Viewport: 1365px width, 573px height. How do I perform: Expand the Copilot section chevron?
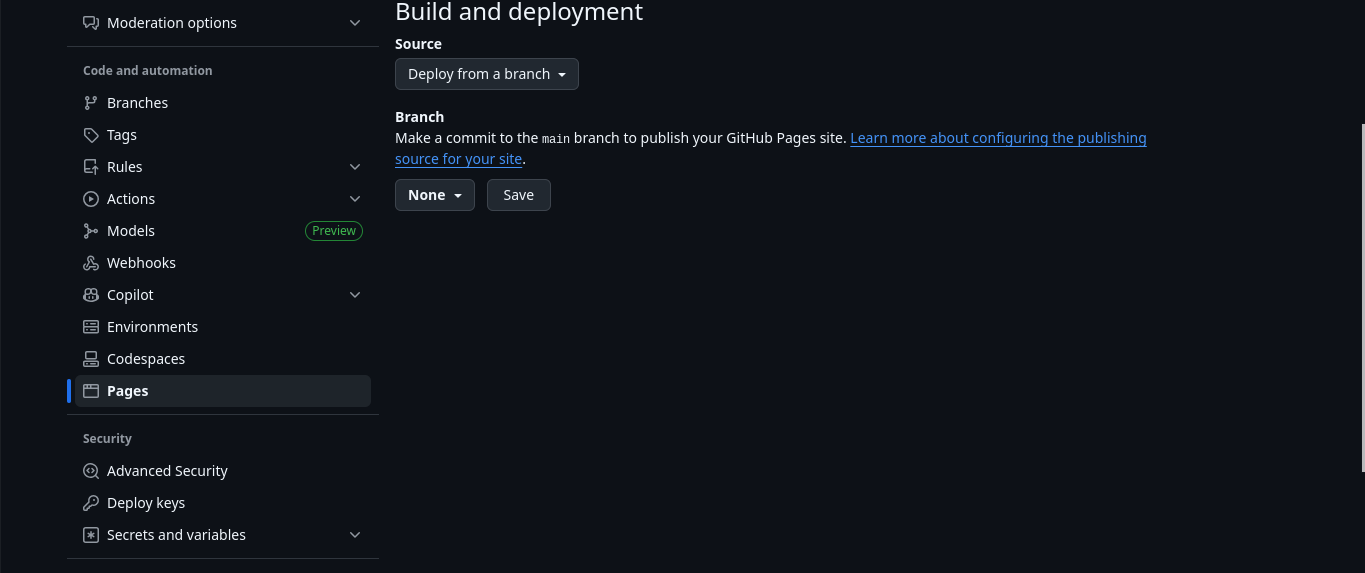[x=355, y=295]
